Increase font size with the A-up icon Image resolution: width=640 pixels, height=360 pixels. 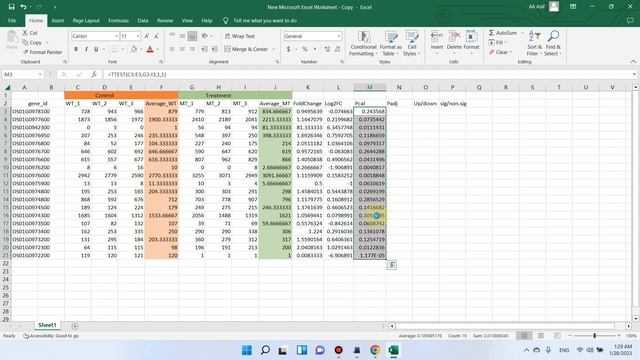click(147, 36)
